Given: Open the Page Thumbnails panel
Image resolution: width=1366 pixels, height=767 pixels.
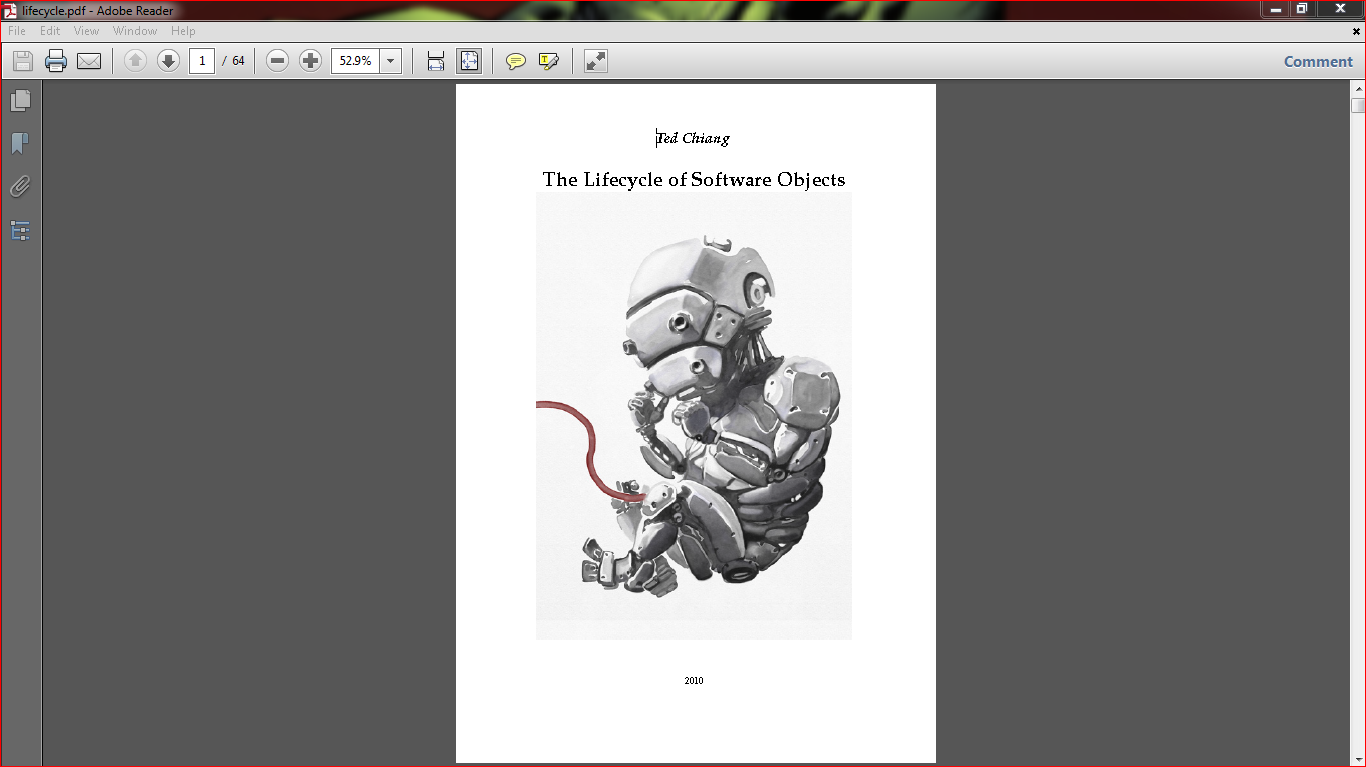Looking at the screenshot, I should coord(21,100).
